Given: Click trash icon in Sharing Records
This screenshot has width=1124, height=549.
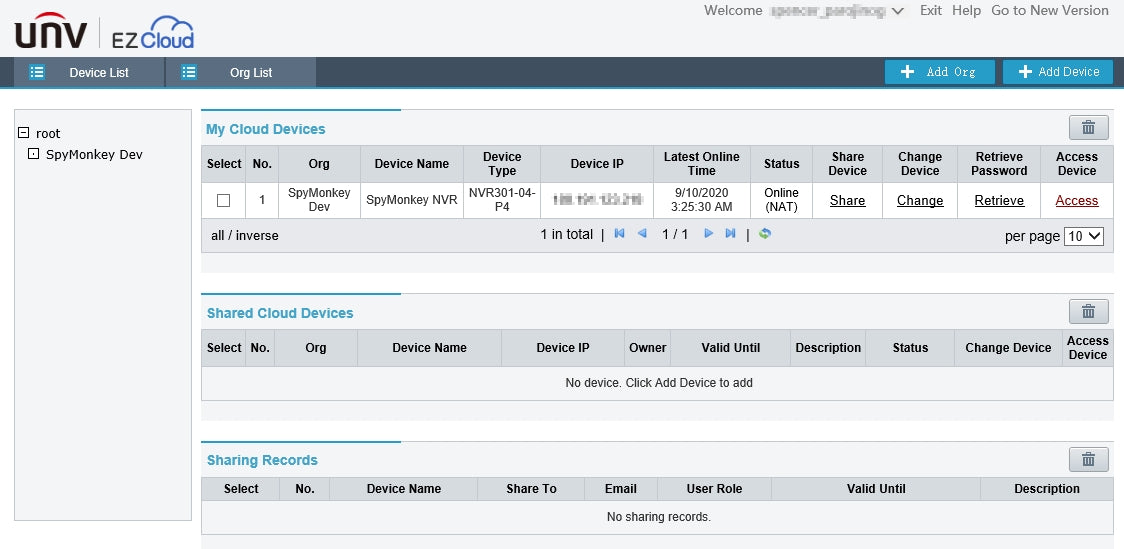Looking at the screenshot, I should tap(1088, 459).
